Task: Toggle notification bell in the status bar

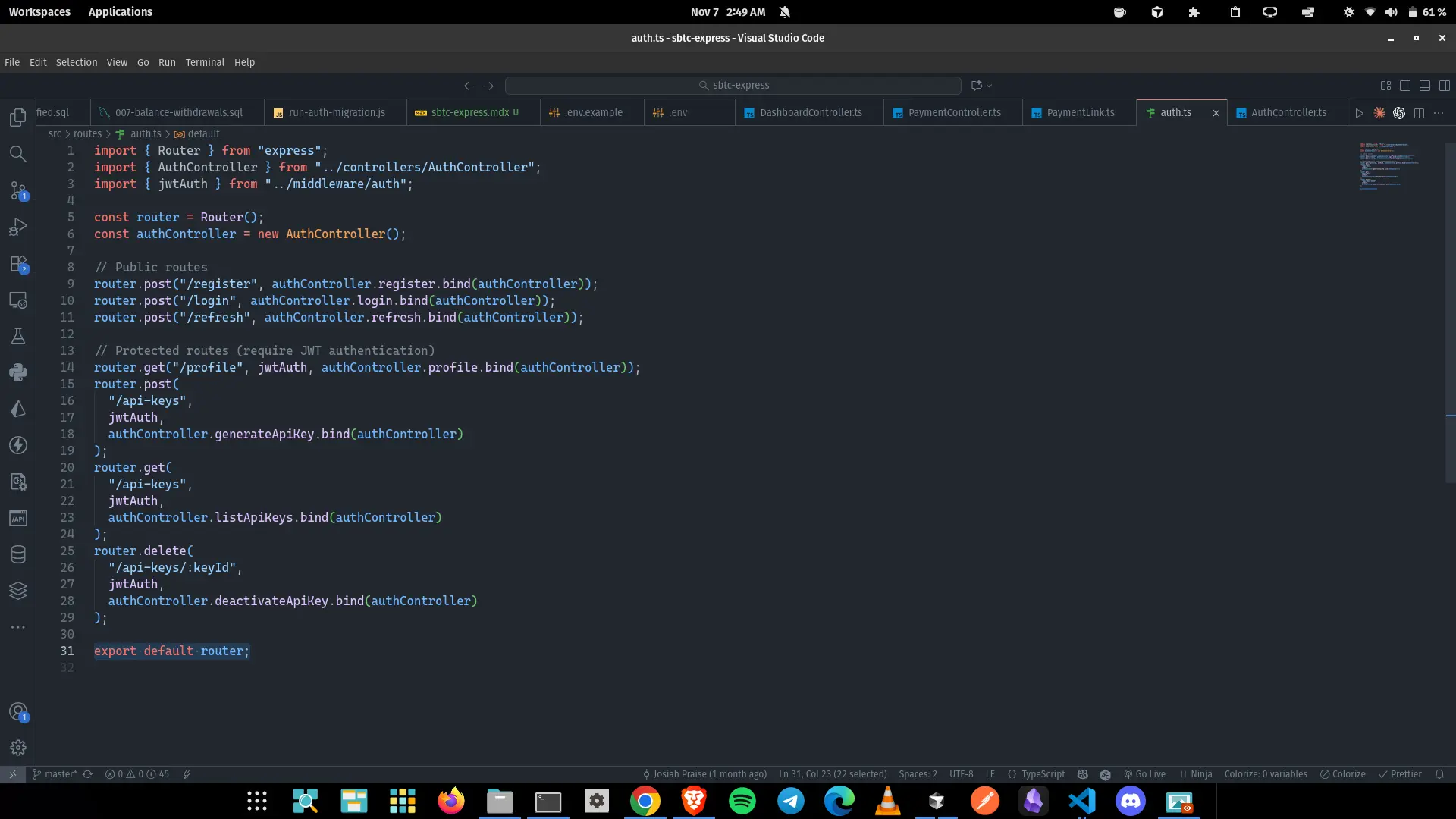Action: [1439, 774]
